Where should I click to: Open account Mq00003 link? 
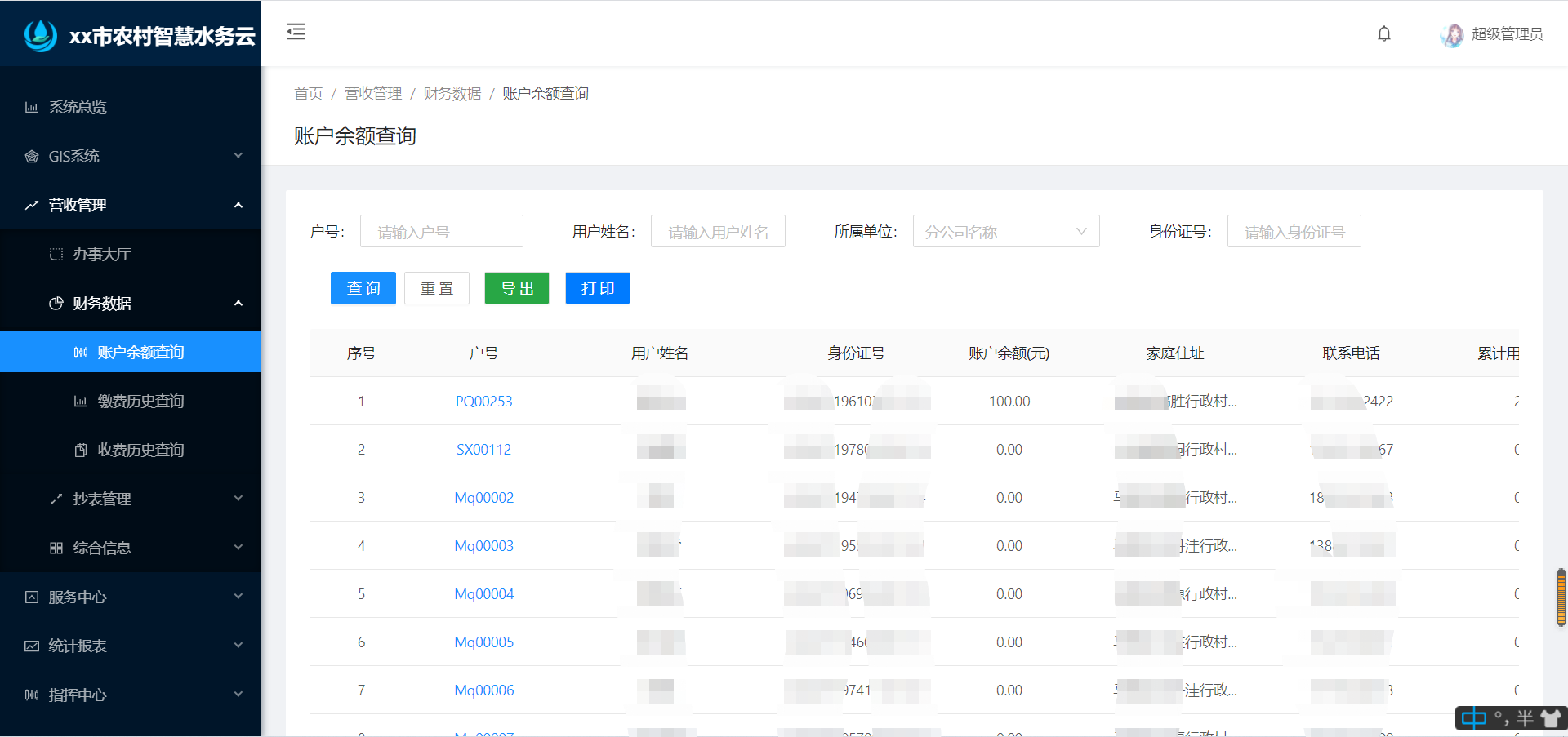(x=484, y=545)
